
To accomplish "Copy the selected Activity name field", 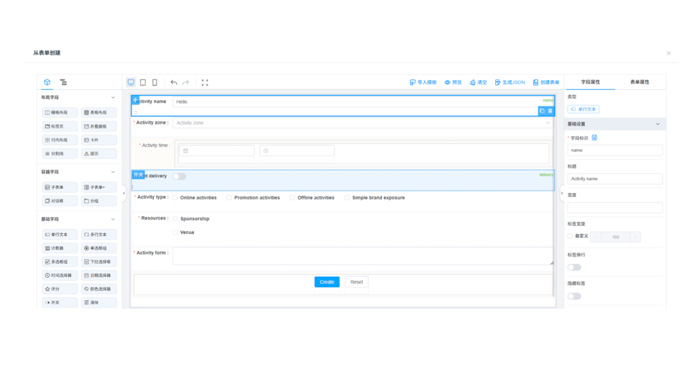I will click(542, 111).
